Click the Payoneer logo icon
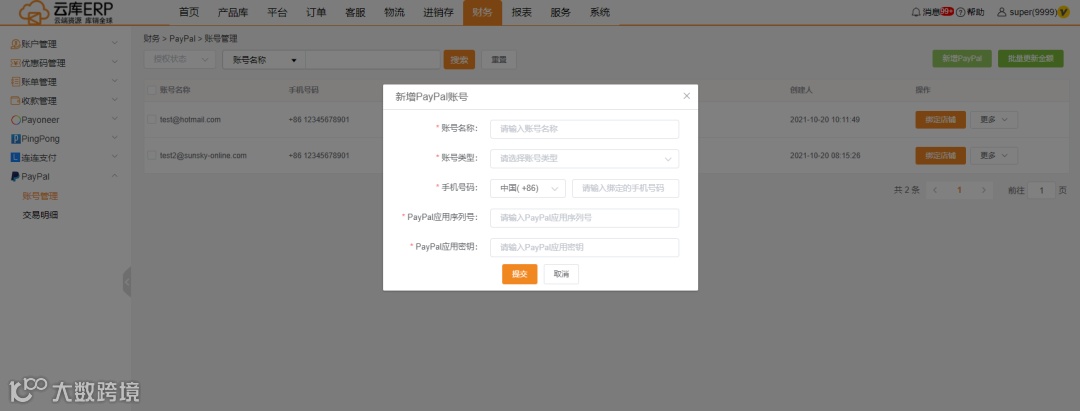 (15, 120)
